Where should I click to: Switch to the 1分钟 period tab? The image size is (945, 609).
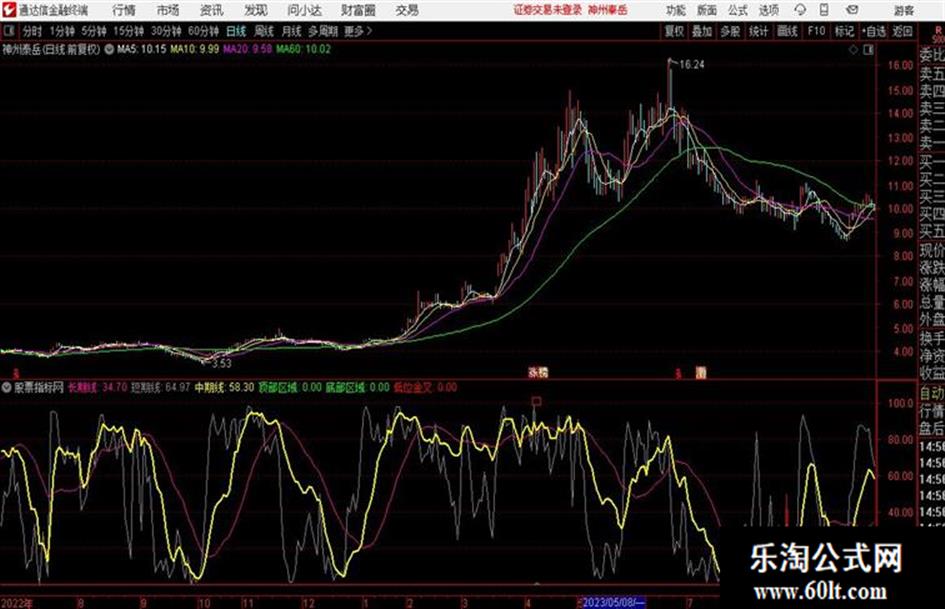pos(62,31)
